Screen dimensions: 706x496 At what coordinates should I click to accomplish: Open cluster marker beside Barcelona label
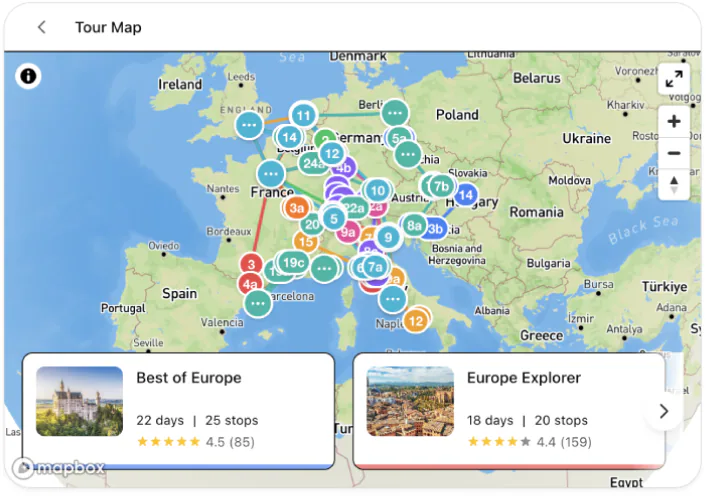point(258,303)
